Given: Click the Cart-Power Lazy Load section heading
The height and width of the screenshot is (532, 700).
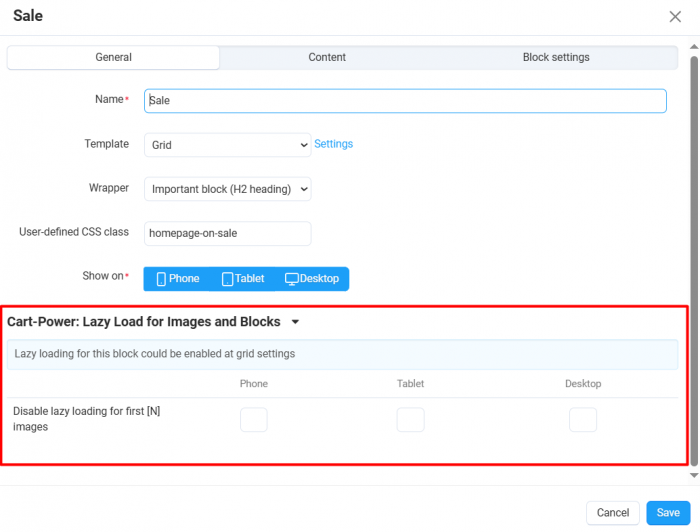Looking at the screenshot, I should point(144,322).
